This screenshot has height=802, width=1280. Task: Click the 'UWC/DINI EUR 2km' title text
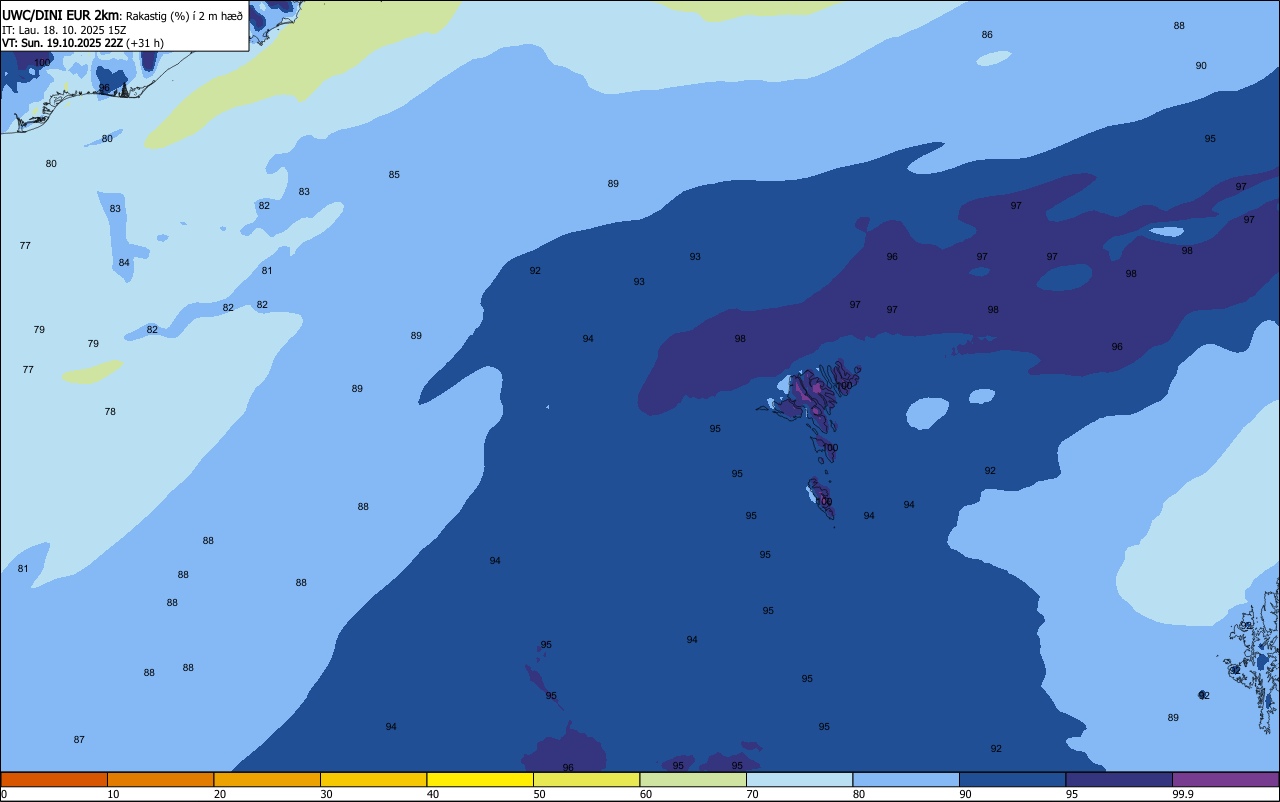click(60, 15)
